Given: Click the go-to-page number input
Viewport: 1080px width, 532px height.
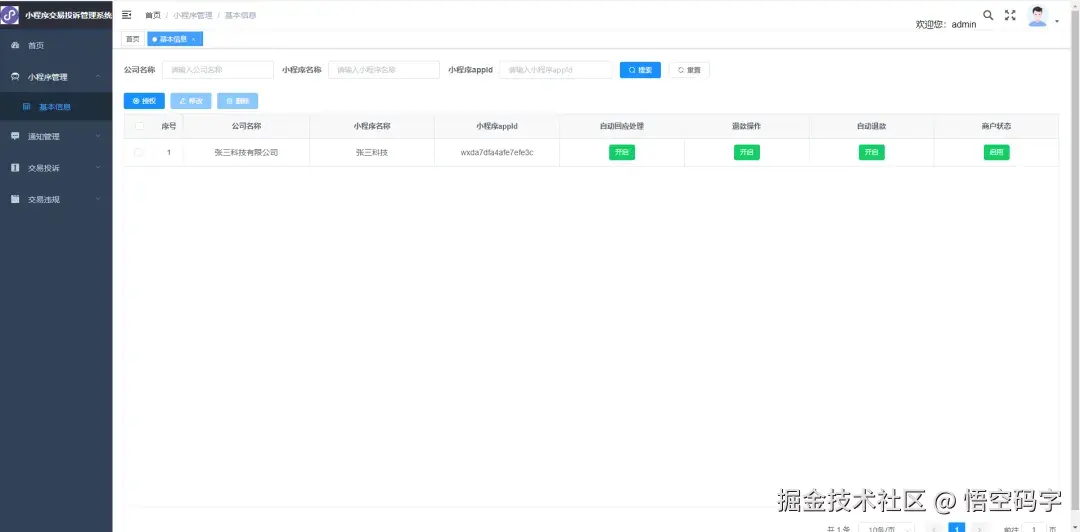Looking at the screenshot, I should point(1034,528).
